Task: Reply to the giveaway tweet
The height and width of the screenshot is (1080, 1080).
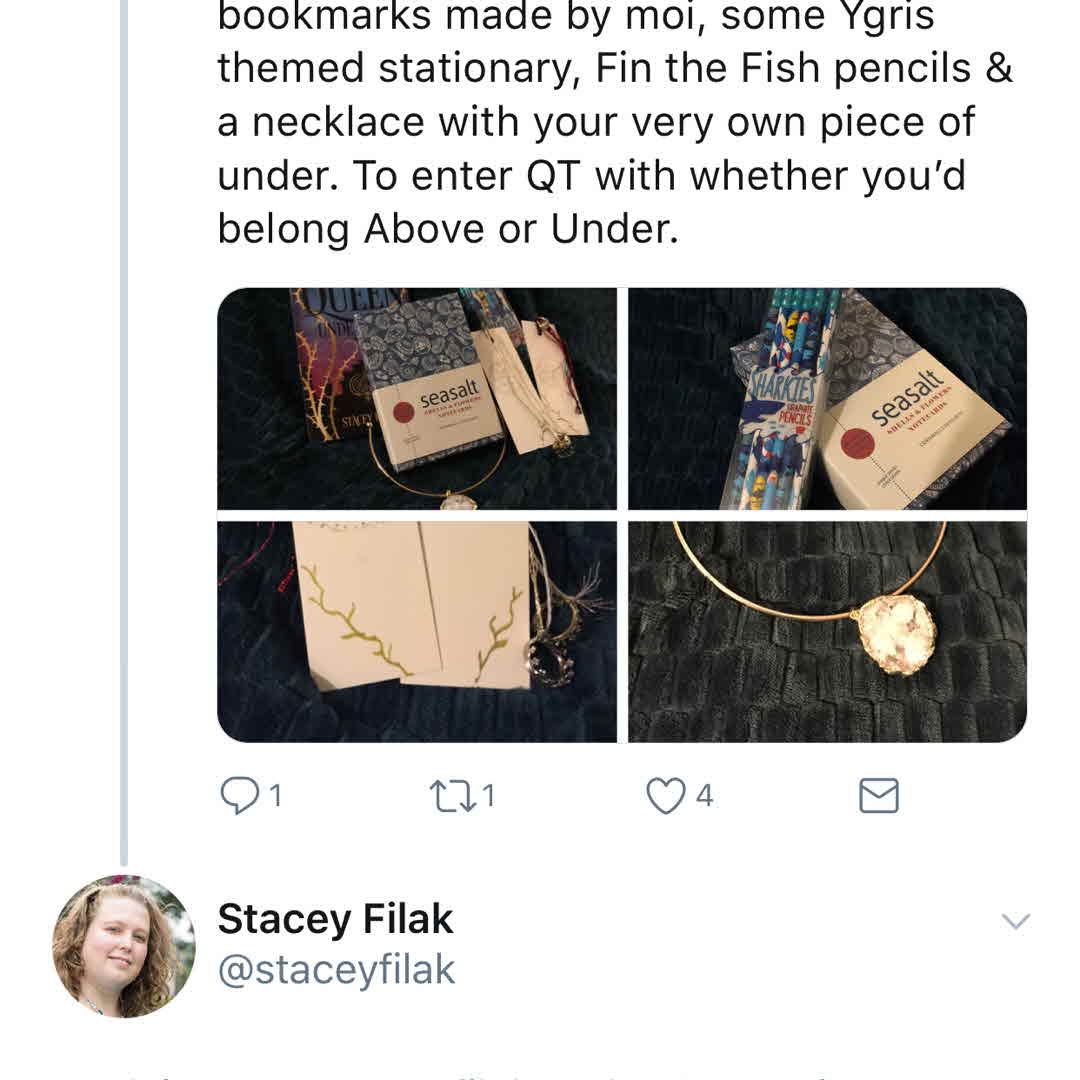Action: click(x=239, y=796)
